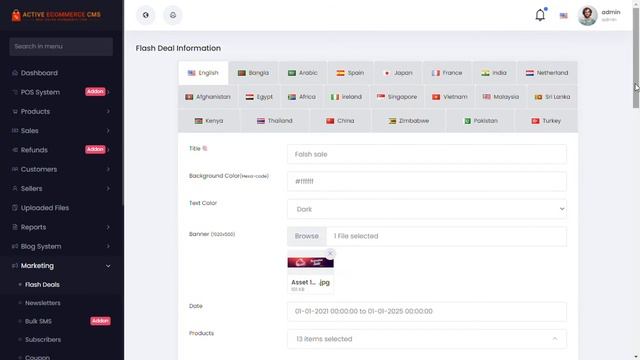This screenshot has height=360, width=640.
Task: Expand Refunds menu
Action: tap(61, 150)
